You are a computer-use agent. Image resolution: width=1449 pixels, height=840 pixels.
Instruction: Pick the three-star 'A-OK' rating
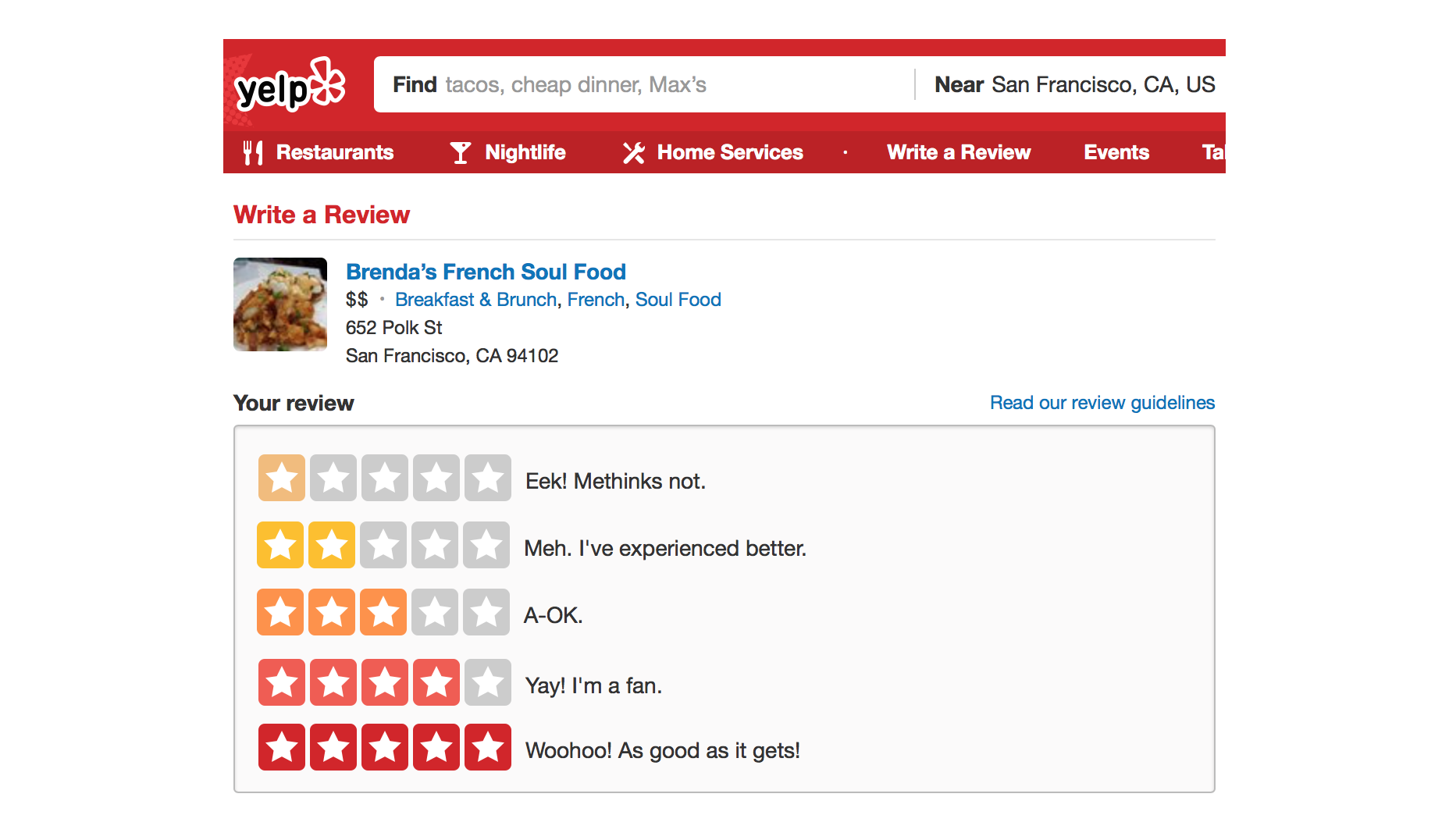pos(383,612)
